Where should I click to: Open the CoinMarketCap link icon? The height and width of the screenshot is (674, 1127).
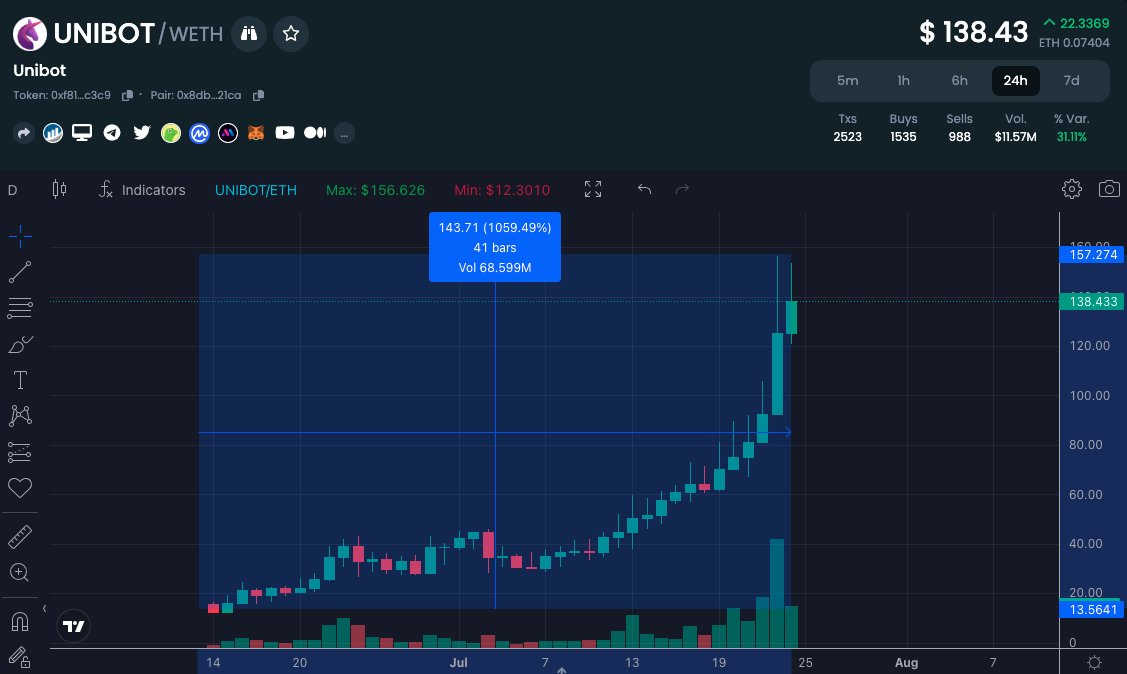(199, 133)
